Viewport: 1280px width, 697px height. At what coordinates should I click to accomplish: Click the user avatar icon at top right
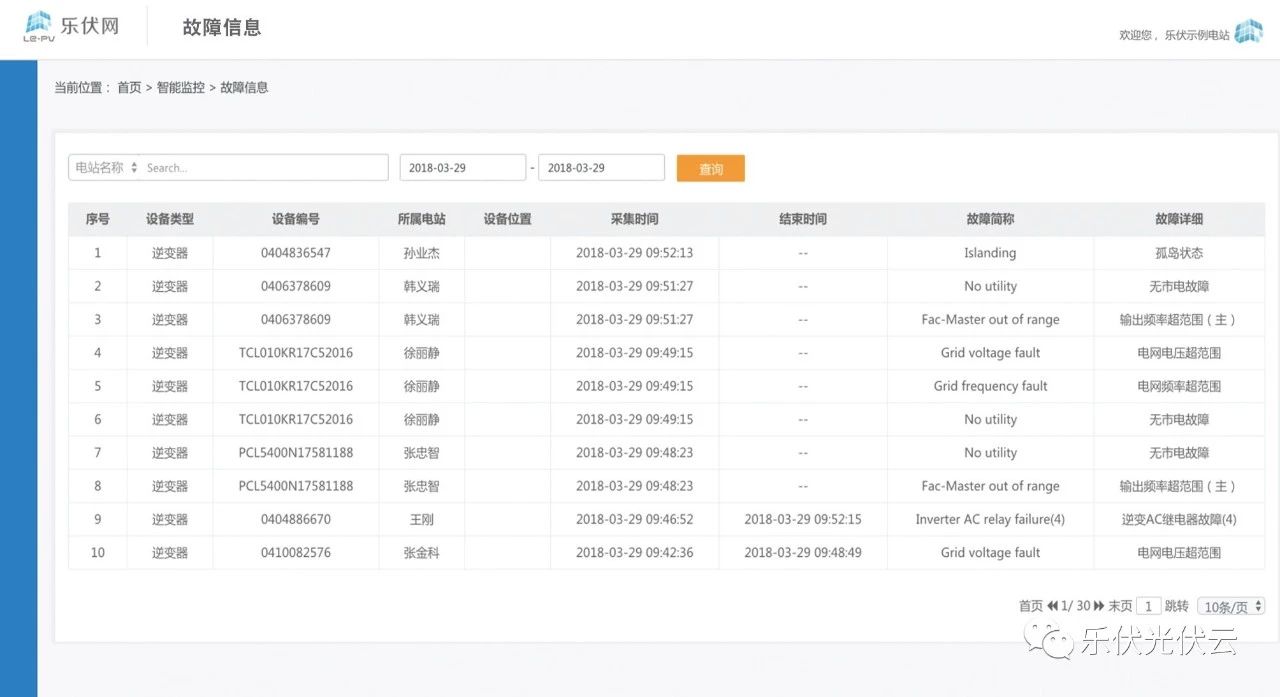click(x=1248, y=32)
